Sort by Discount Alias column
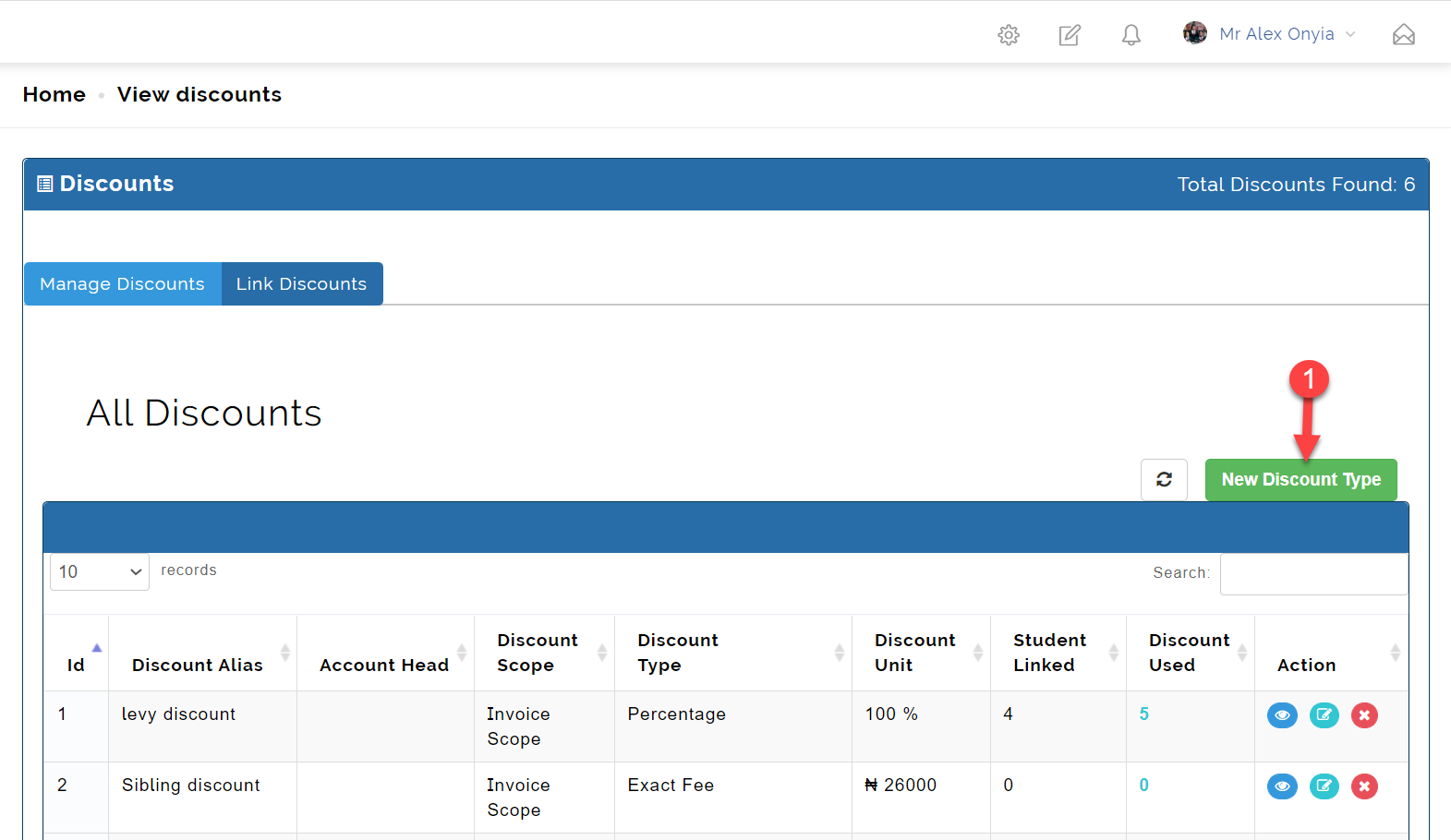Image resolution: width=1451 pixels, height=840 pixels. [202, 654]
